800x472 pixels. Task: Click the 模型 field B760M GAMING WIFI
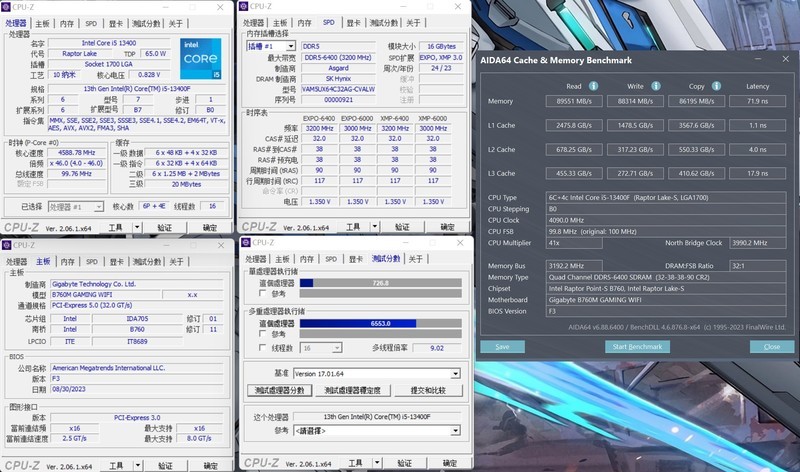(105, 295)
